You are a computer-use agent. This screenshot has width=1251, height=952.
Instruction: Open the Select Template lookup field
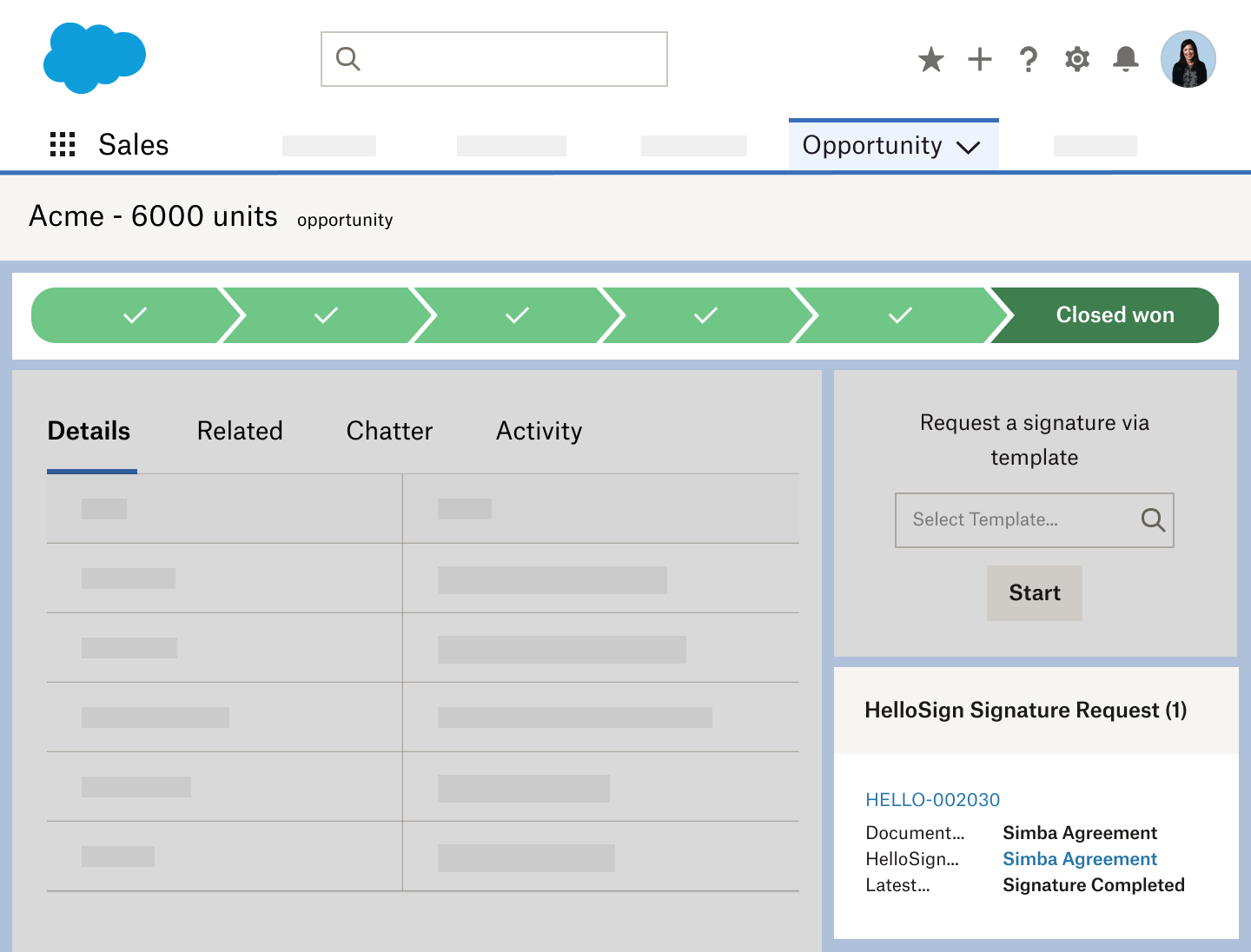(x=1016, y=519)
